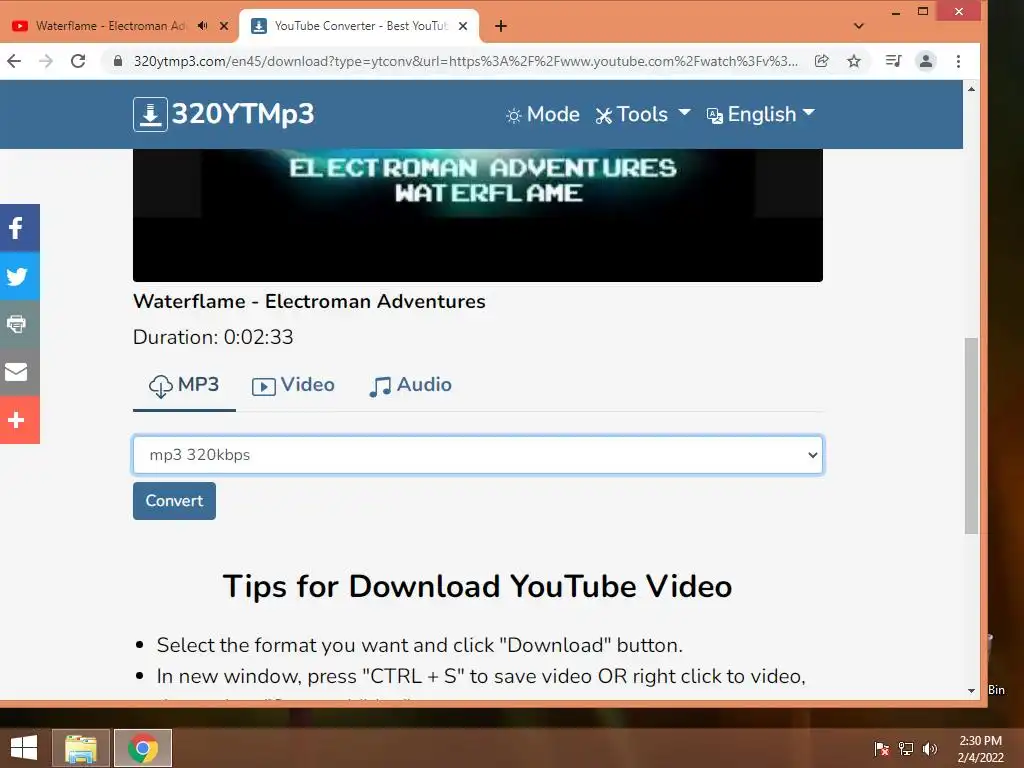Switch to the Audio tab
1024x768 pixels.
click(411, 385)
